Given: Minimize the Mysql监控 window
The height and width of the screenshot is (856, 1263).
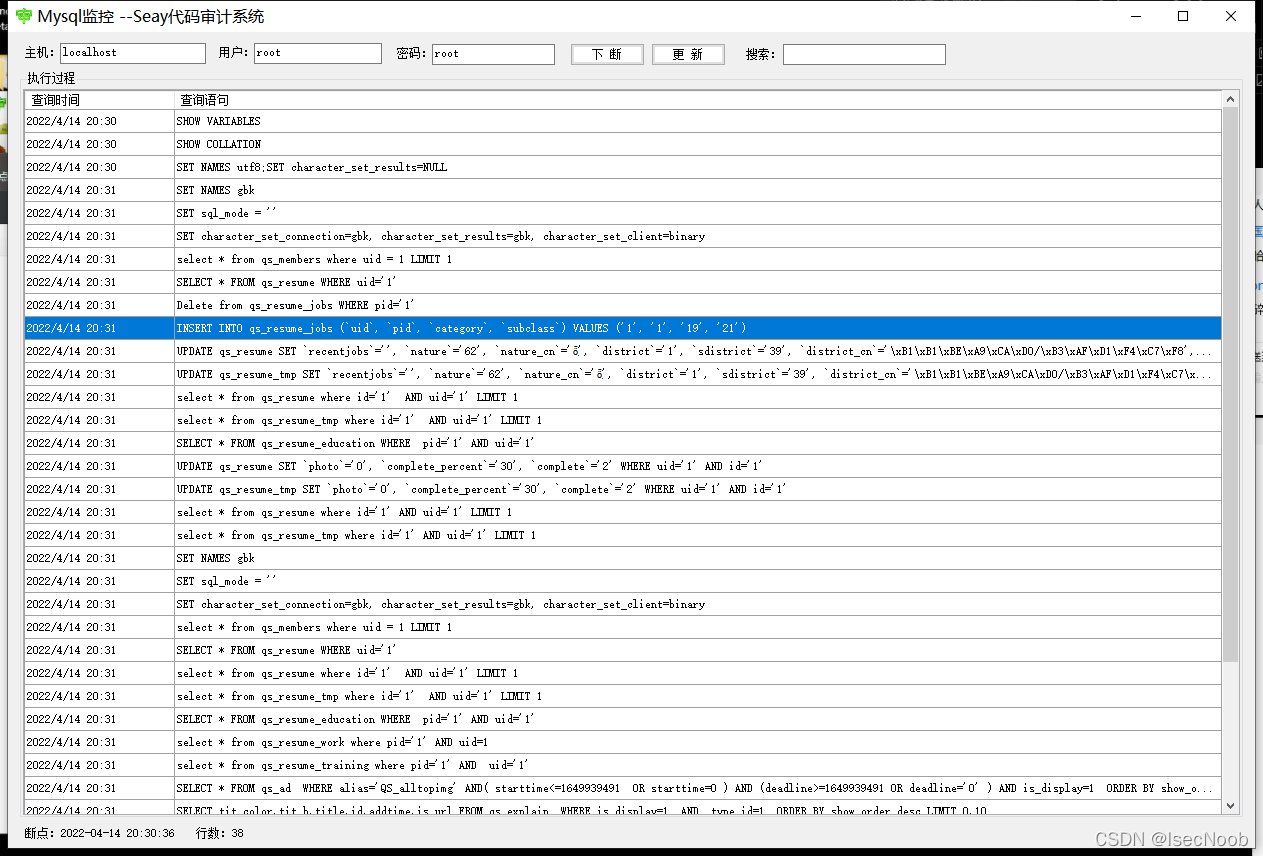Looking at the screenshot, I should click(x=1136, y=16).
